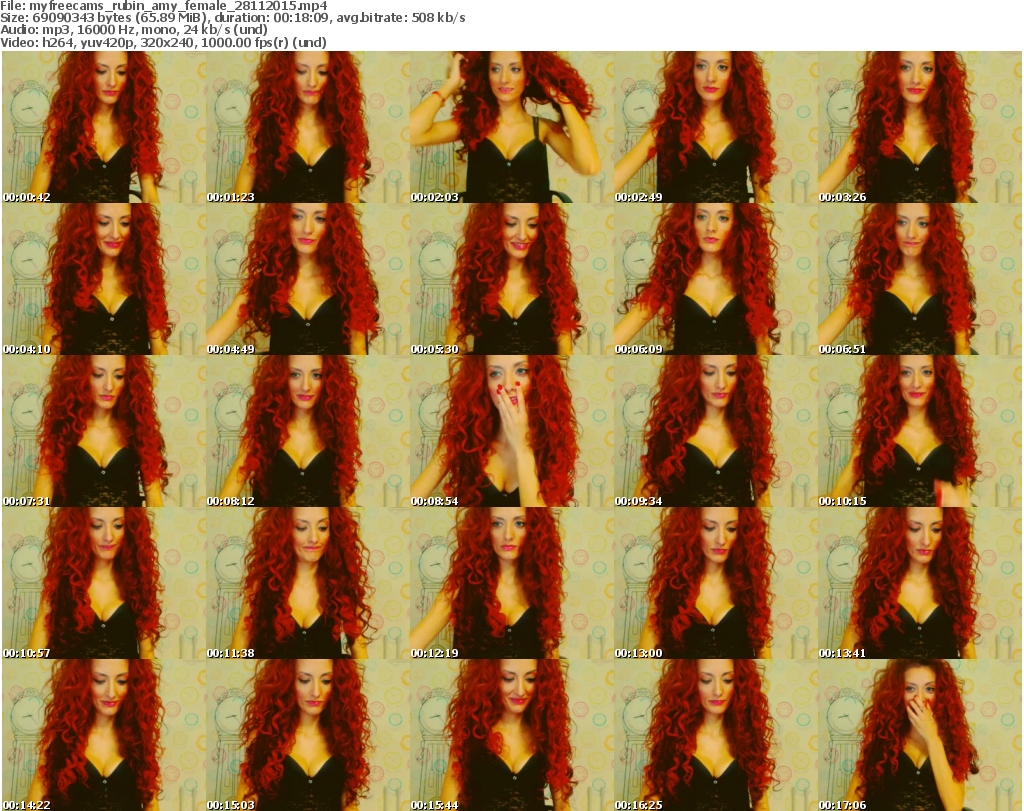Open the thumbnail at 00:06:51
Viewport: 1024px width, 811px height.
(920, 279)
